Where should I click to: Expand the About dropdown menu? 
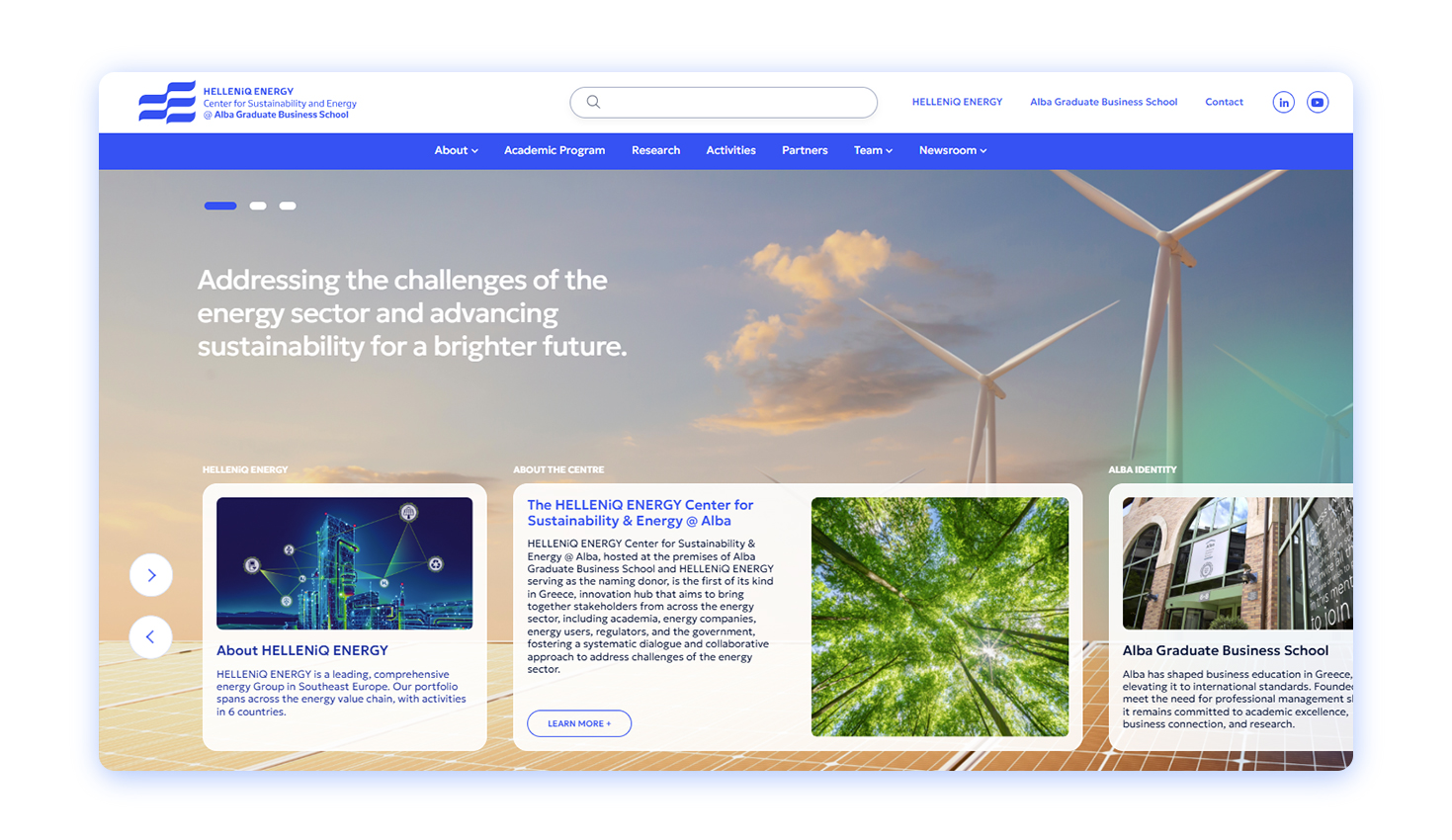456,150
